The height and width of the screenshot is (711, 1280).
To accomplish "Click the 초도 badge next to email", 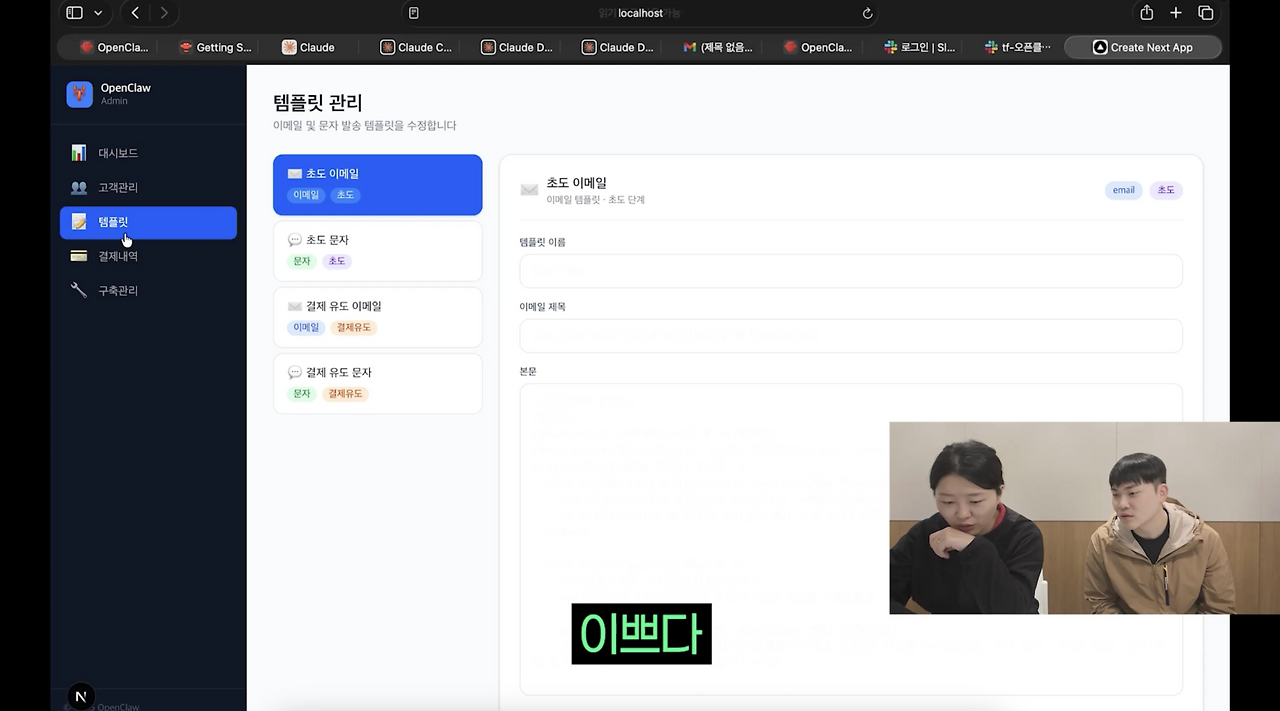I will [1165, 189].
